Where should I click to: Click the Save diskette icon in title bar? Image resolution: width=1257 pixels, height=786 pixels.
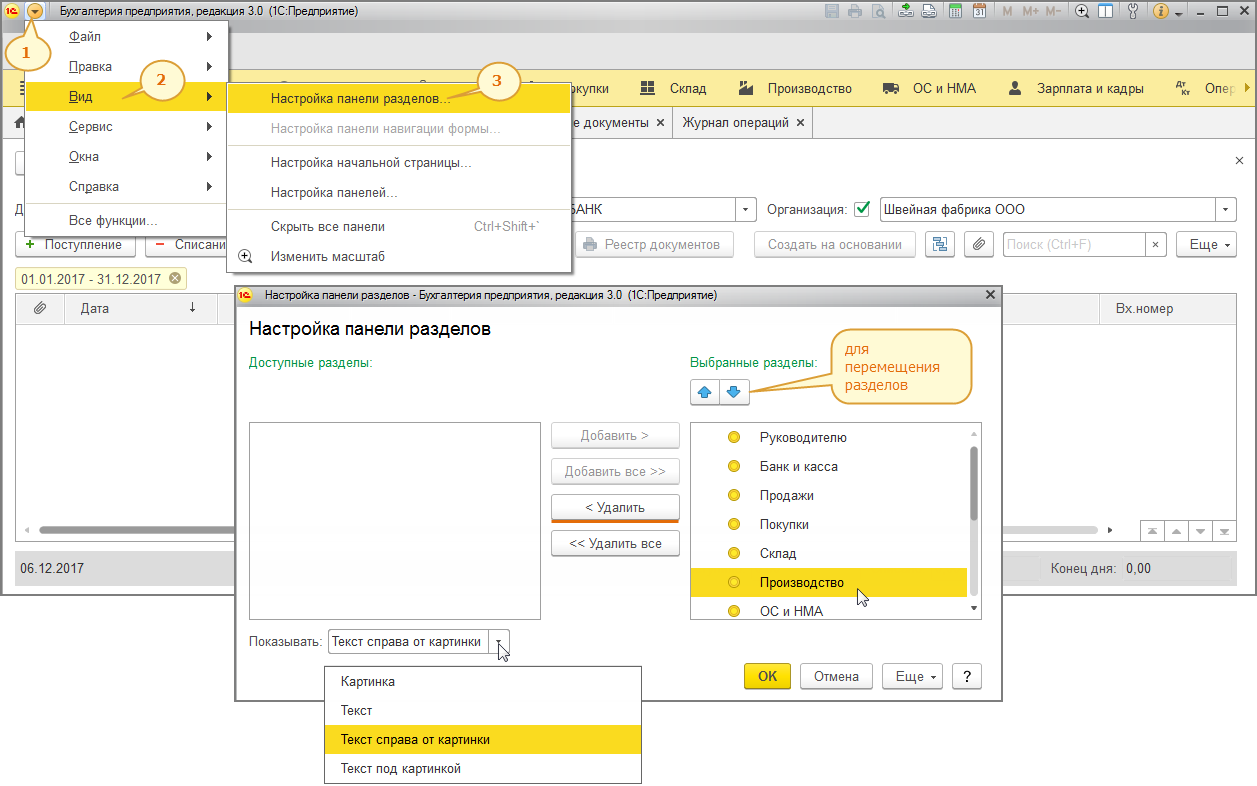832,11
